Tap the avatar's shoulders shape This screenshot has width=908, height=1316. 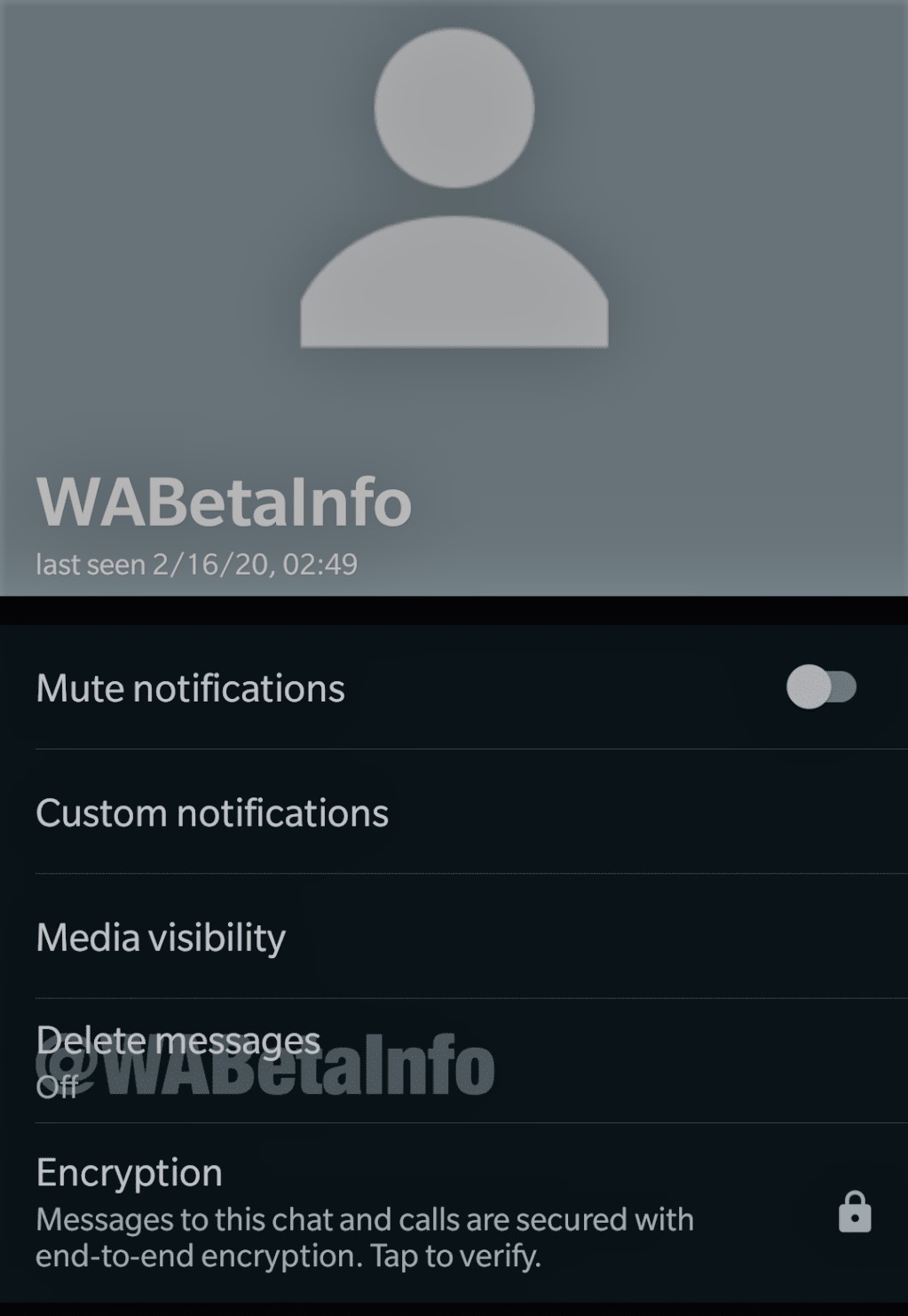coord(454,281)
